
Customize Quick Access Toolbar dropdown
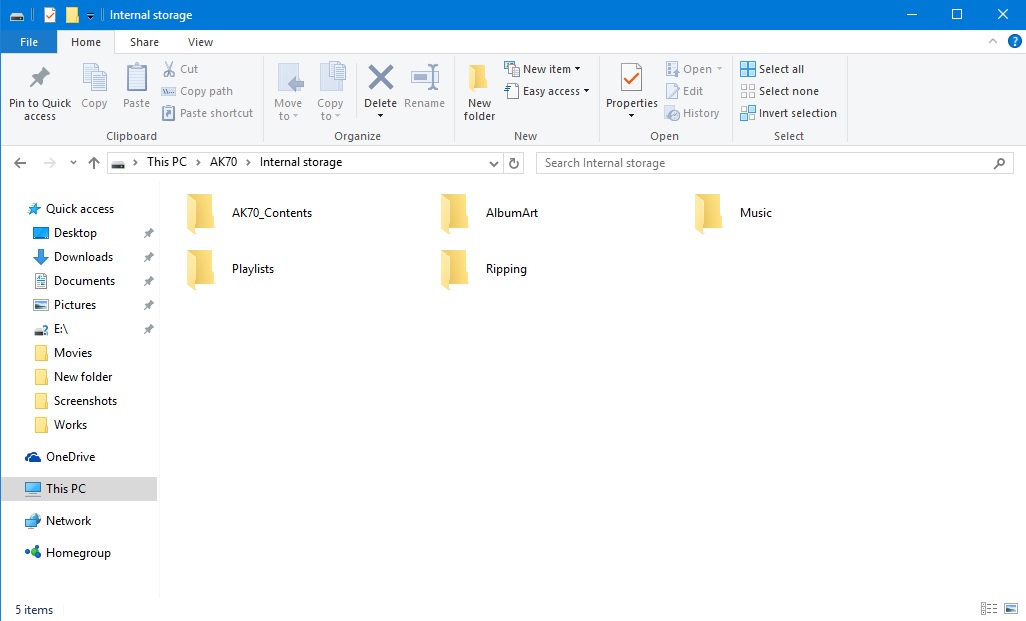pyautogui.click(x=90, y=15)
